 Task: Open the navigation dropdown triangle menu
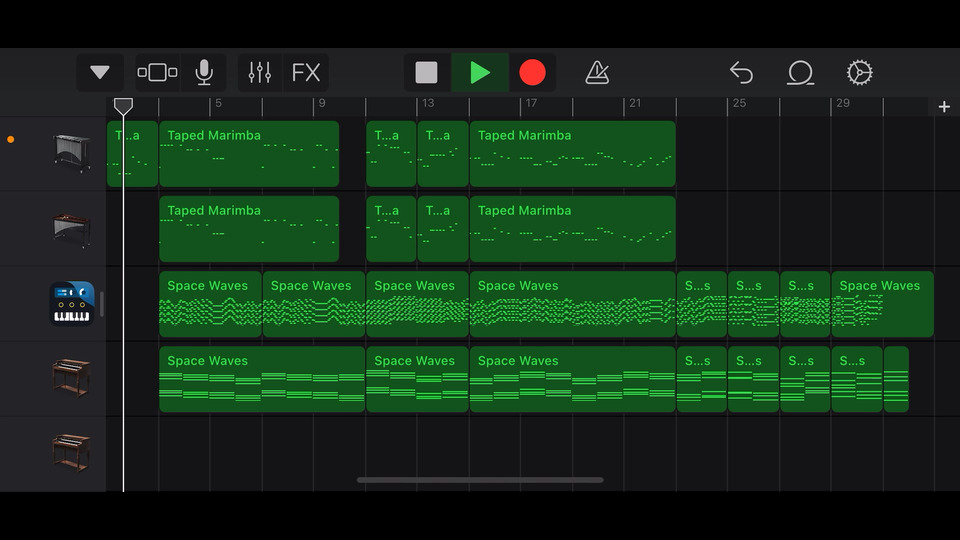(x=100, y=72)
